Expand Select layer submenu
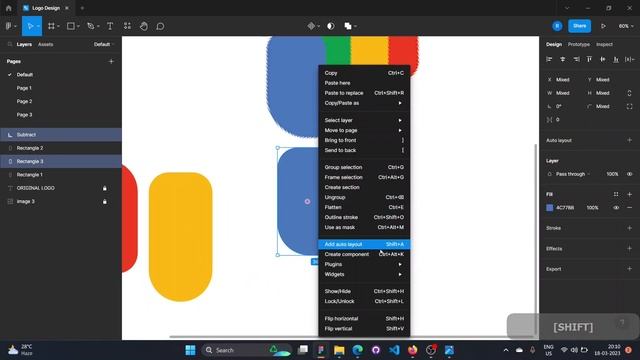The height and width of the screenshot is (360, 640). 364,120
